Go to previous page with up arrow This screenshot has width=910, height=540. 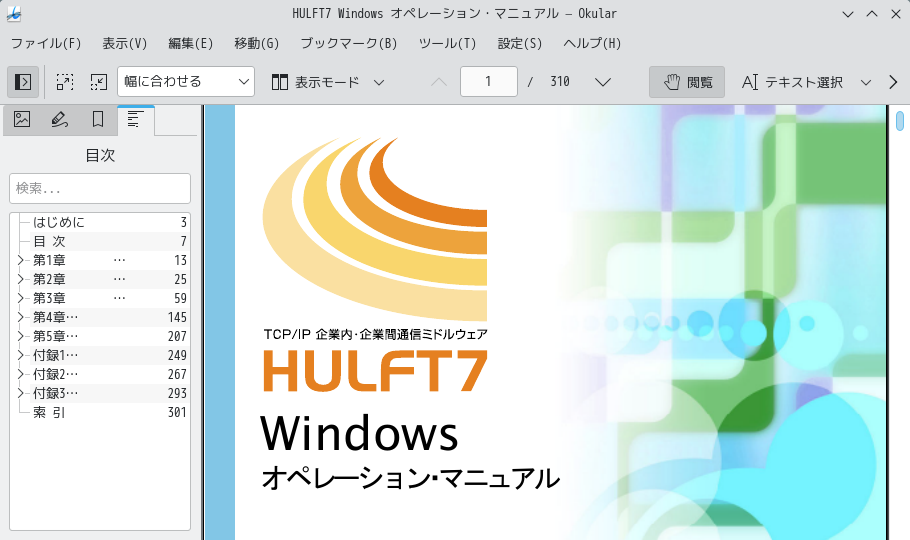tap(439, 82)
